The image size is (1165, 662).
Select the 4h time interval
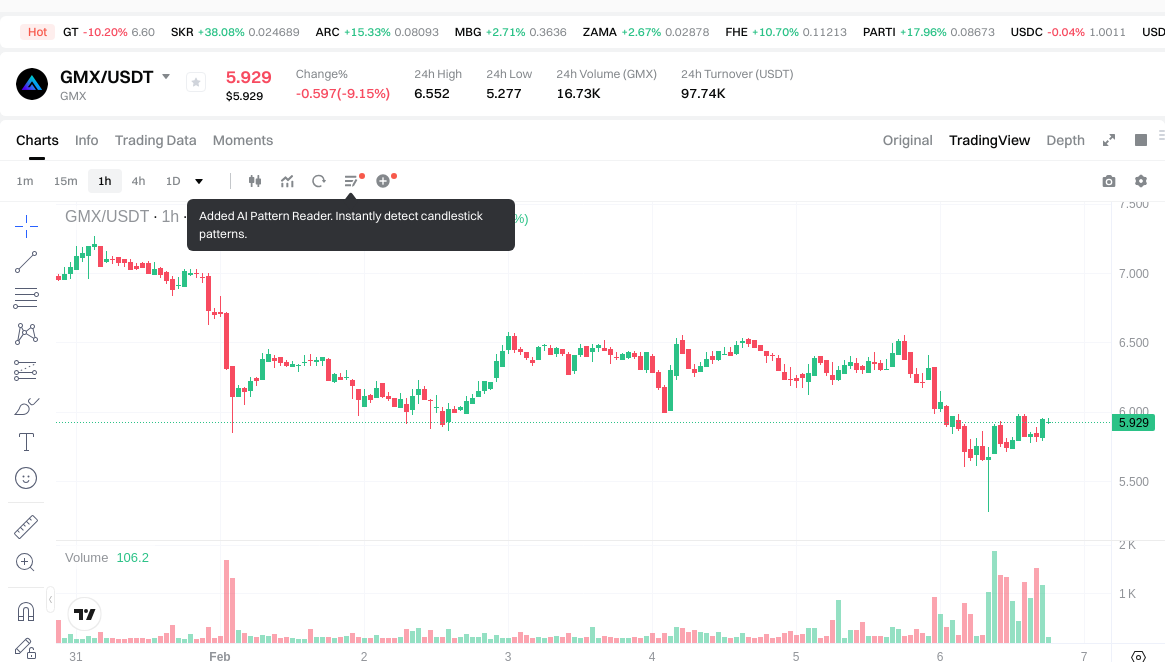(138, 181)
